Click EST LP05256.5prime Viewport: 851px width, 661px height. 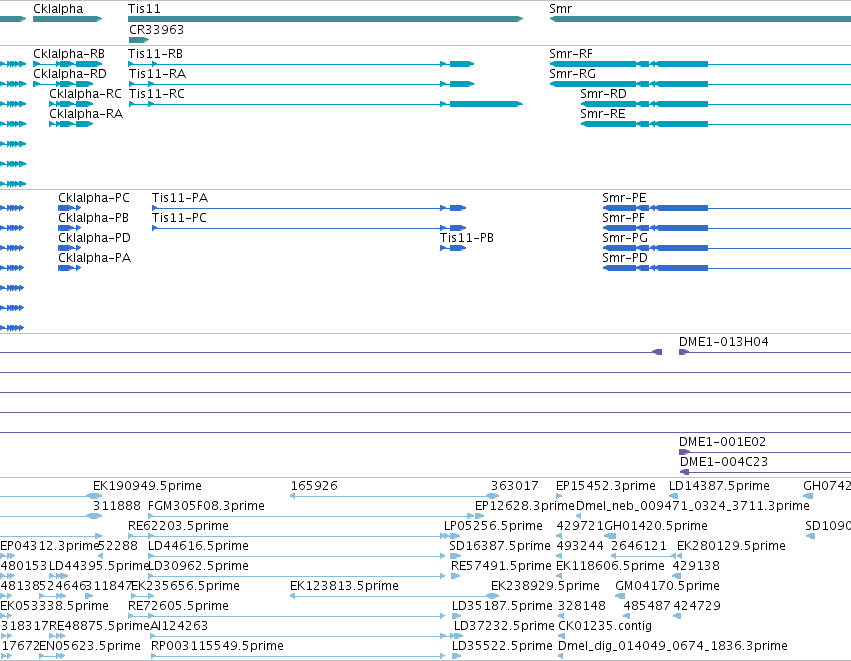[493, 526]
